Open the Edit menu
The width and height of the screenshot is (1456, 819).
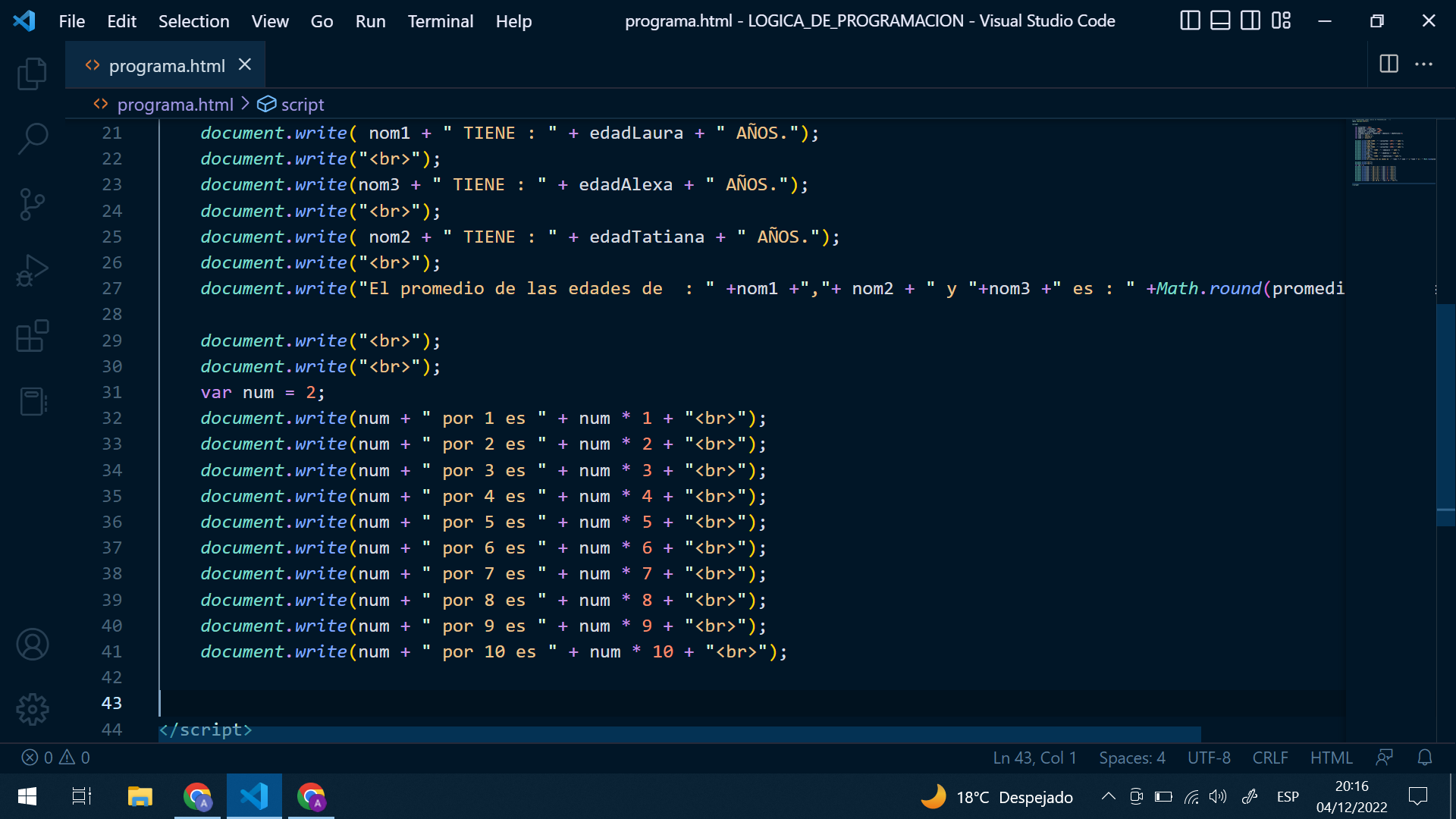(x=121, y=21)
